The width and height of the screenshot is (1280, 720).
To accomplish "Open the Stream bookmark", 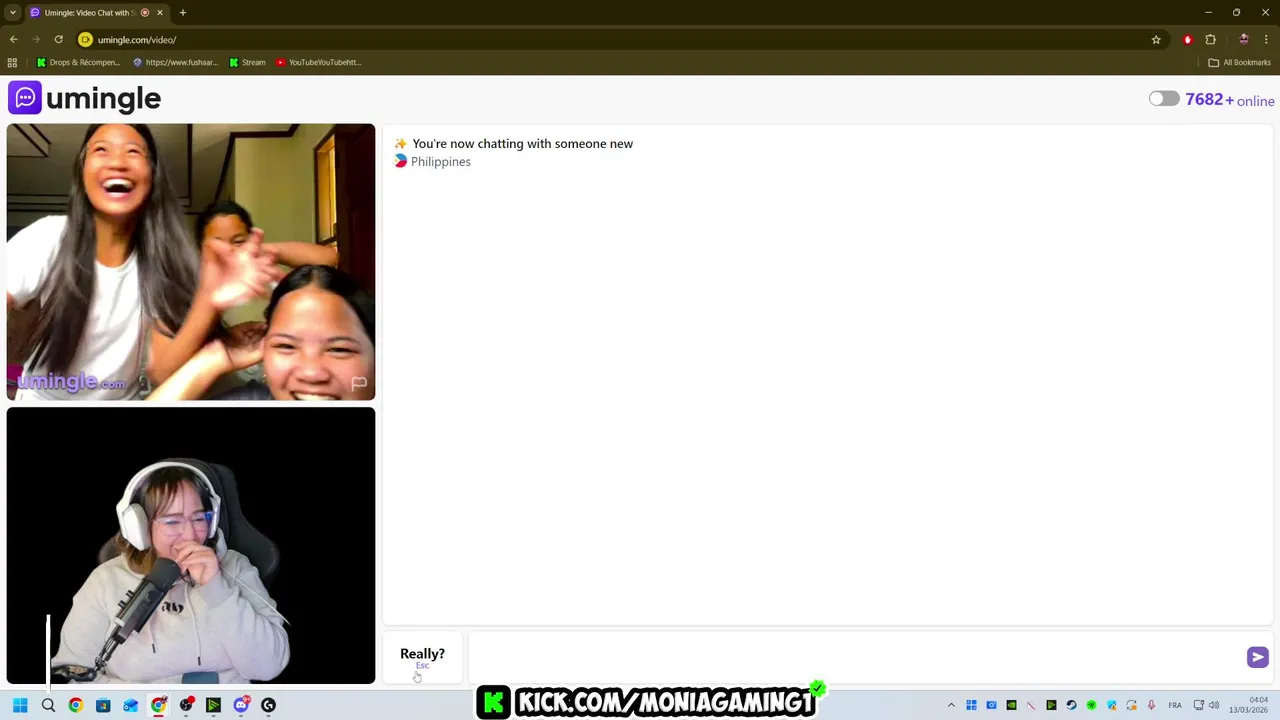I will coord(247,62).
